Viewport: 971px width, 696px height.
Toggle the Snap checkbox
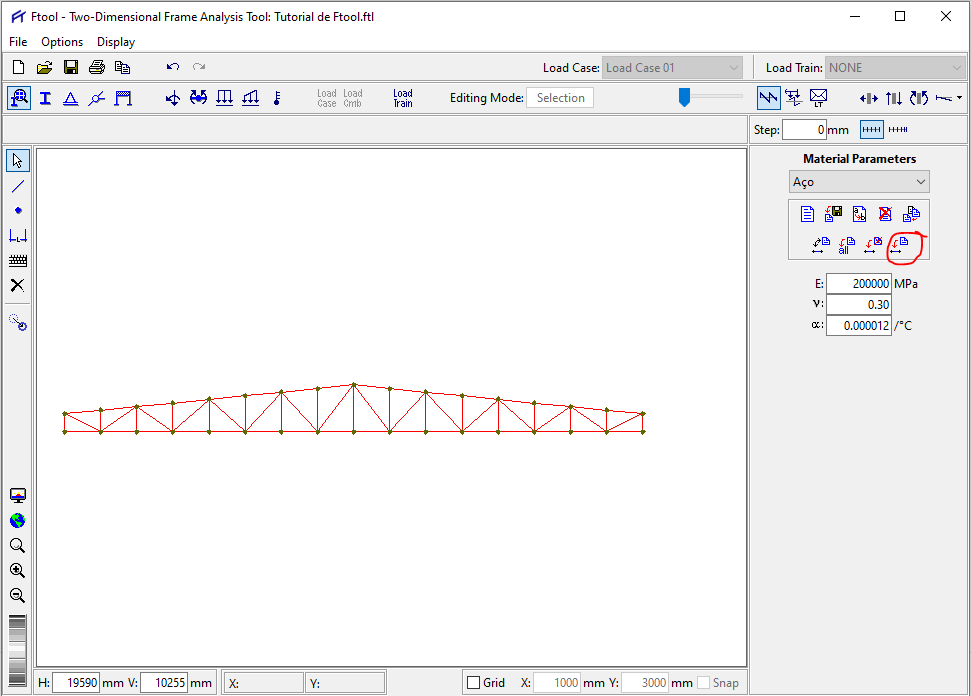tap(704, 683)
